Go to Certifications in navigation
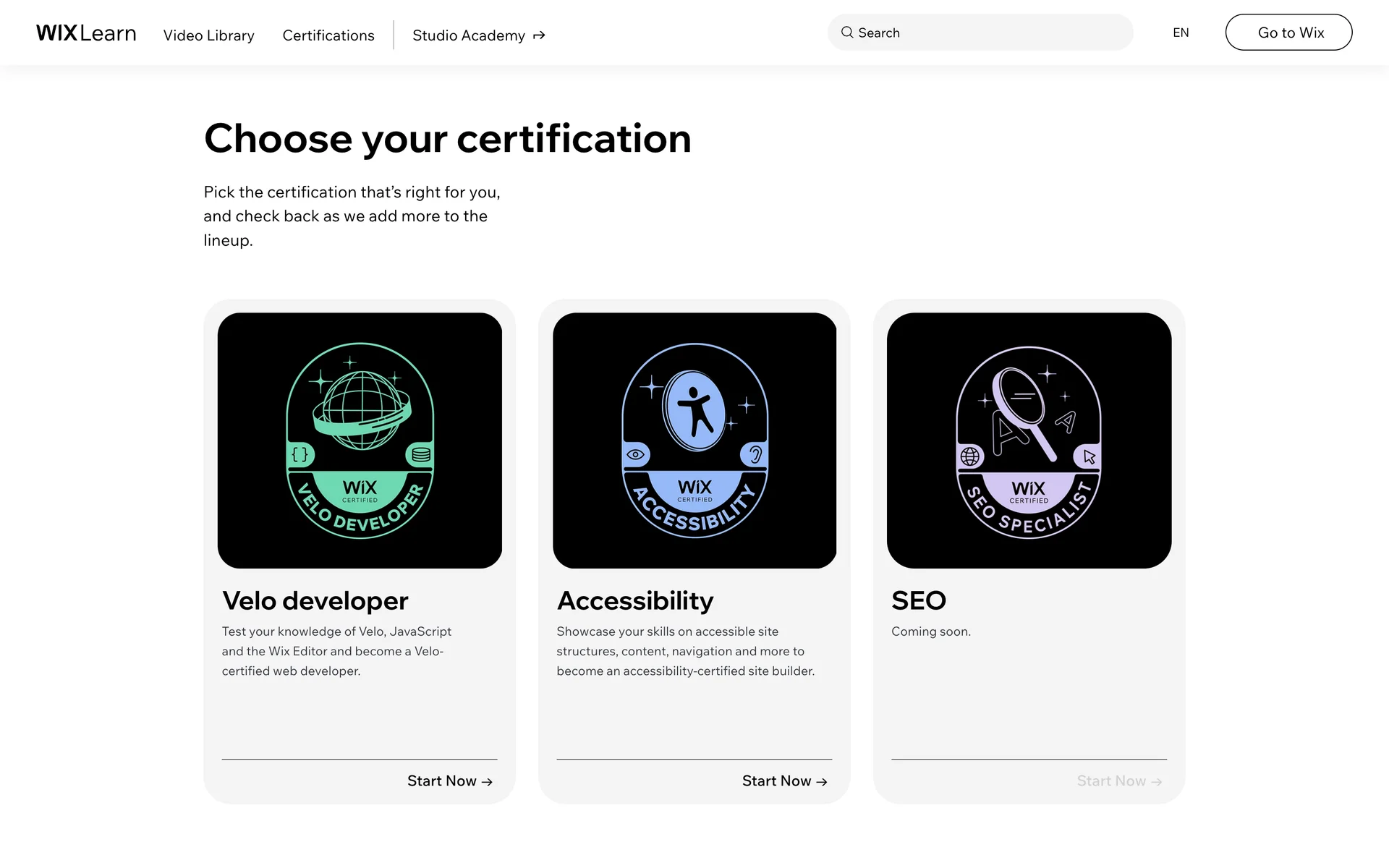 pos(328,35)
